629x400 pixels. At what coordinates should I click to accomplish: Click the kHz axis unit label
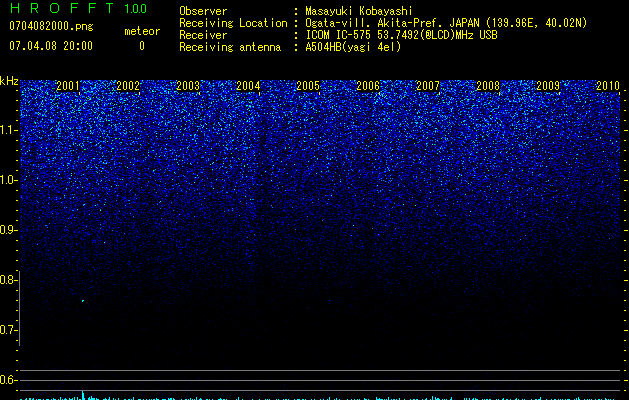(9, 81)
